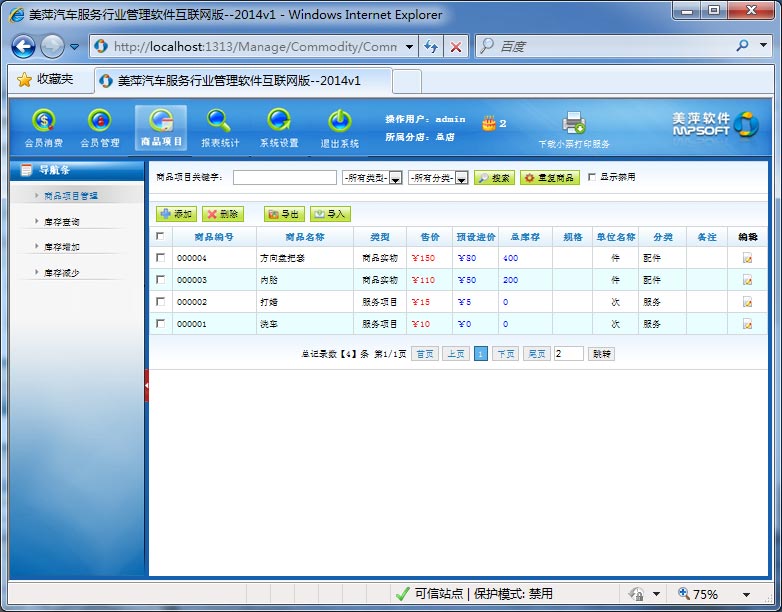This screenshot has width=782, height=612.
Task: Click the edit icon for 洗车 row
Action: (x=747, y=324)
